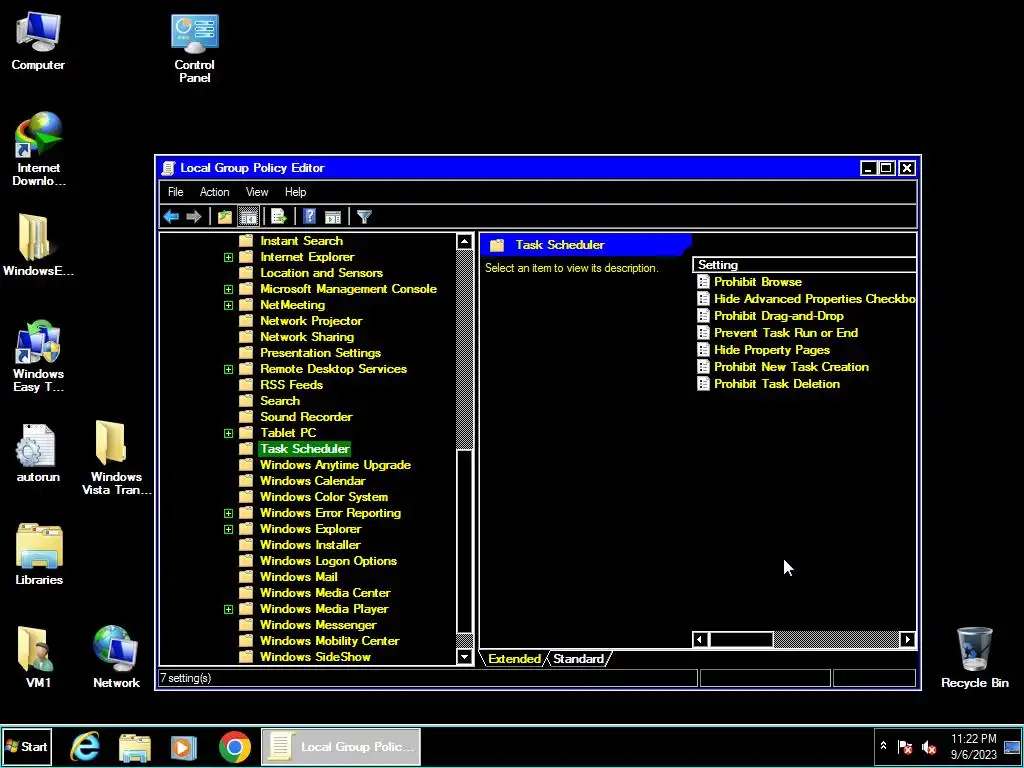1024x768 pixels.
Task: Switch to the Standard tab
Action: [578, 658]
